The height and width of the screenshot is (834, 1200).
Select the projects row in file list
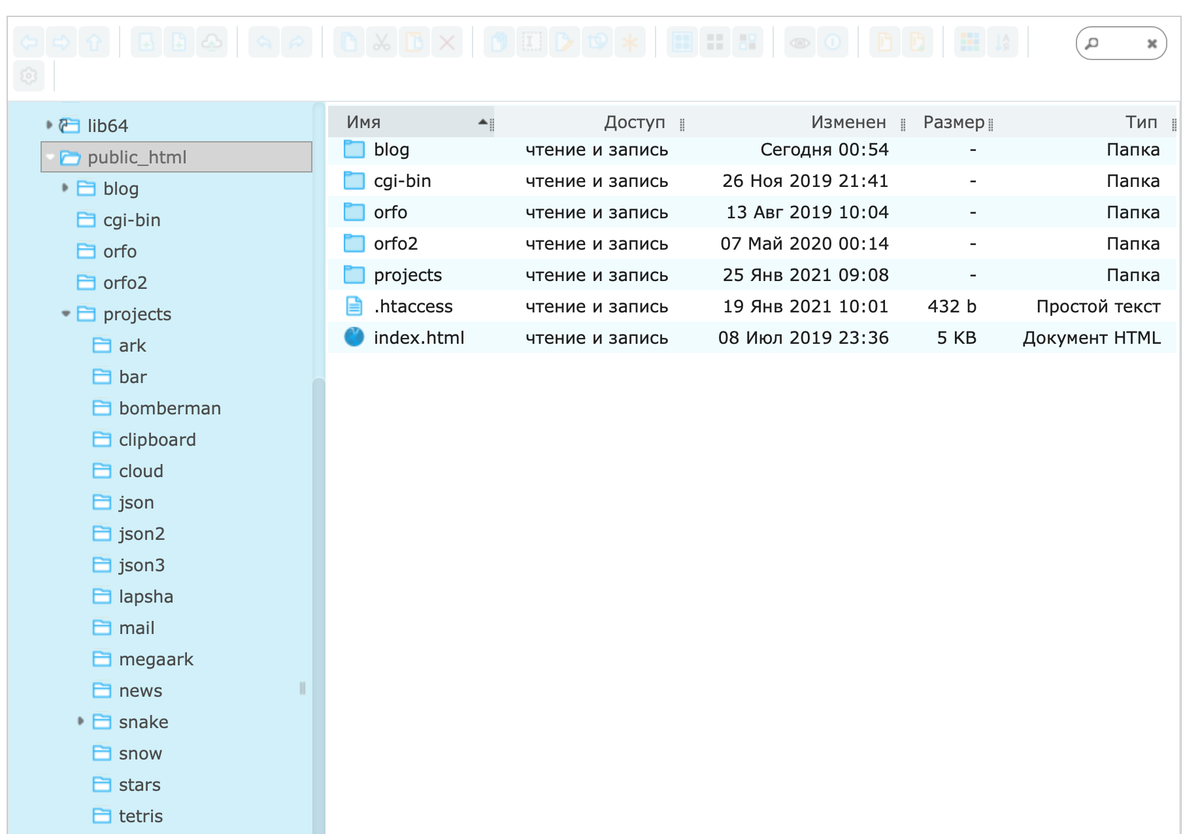coord(752,275)
